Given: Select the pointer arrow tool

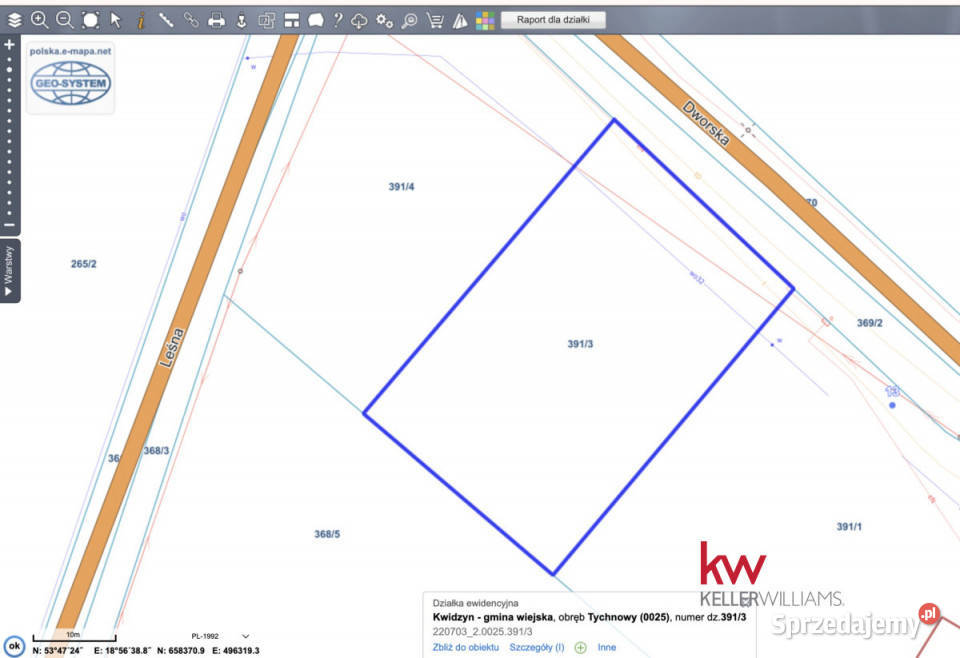Looking at the screenshot, I should tap(114, 17).
